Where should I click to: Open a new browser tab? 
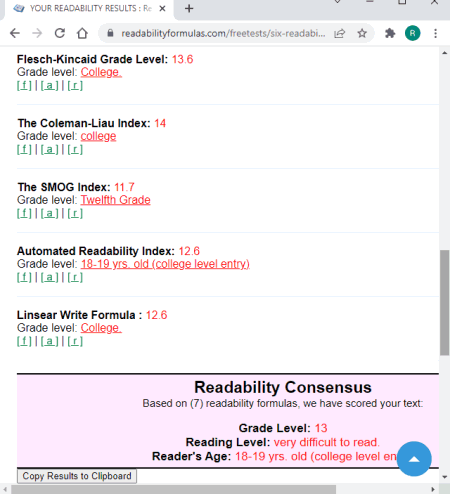[x=189, y=8]
